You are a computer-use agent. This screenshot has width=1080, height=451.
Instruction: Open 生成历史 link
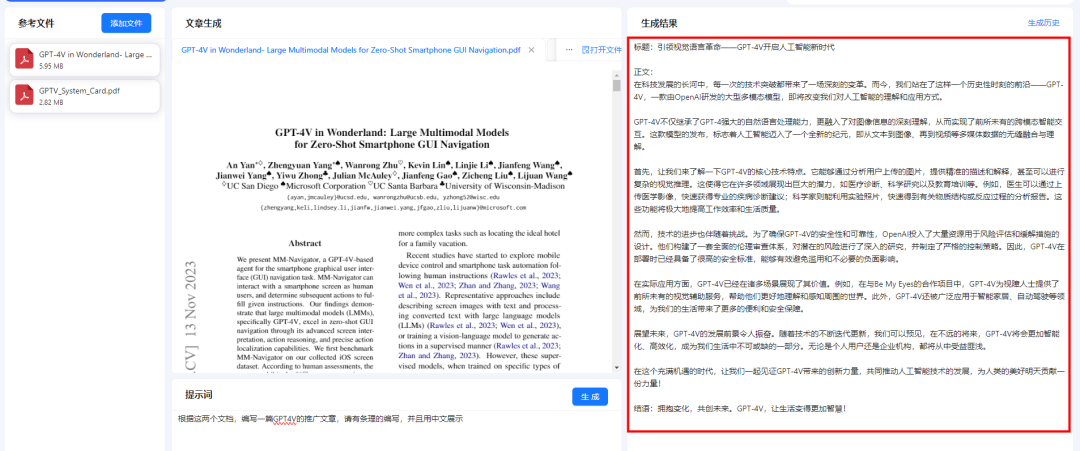tap(1043, 23)
